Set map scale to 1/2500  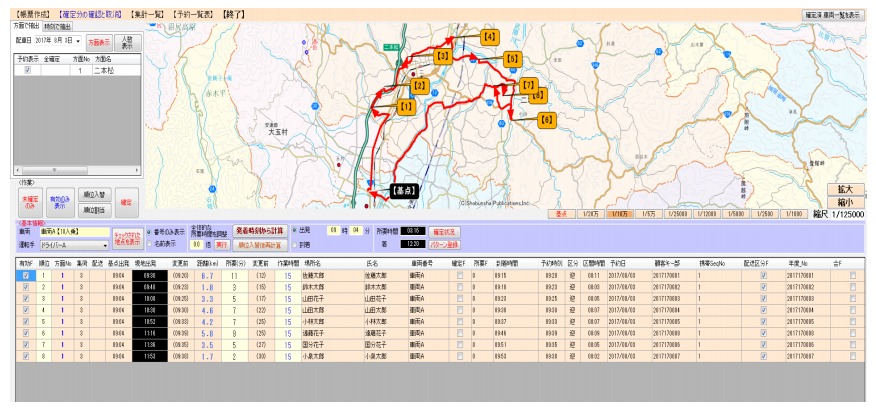pyautogui.click(x=764, y=214)
